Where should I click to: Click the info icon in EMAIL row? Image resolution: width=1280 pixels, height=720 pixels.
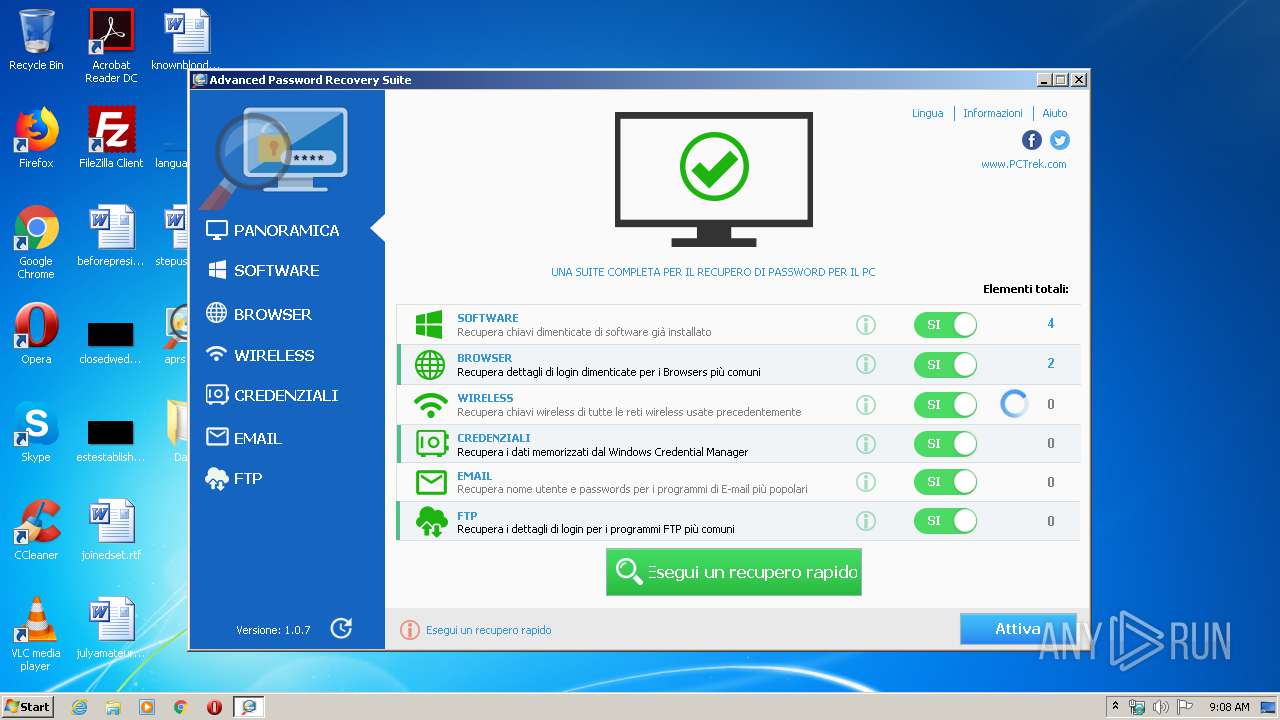pos(866,482)
